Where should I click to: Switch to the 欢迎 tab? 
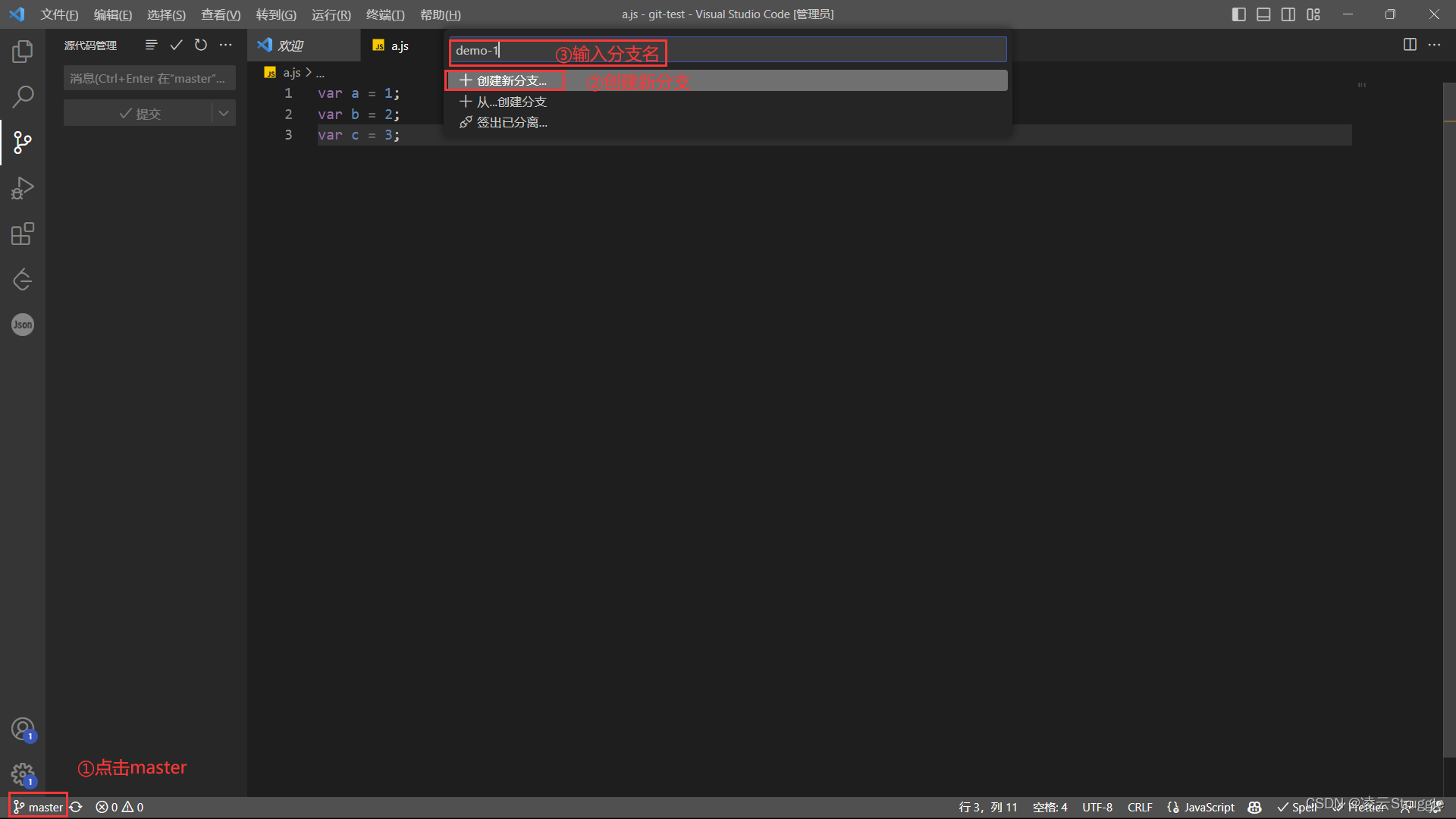(304, 45)
